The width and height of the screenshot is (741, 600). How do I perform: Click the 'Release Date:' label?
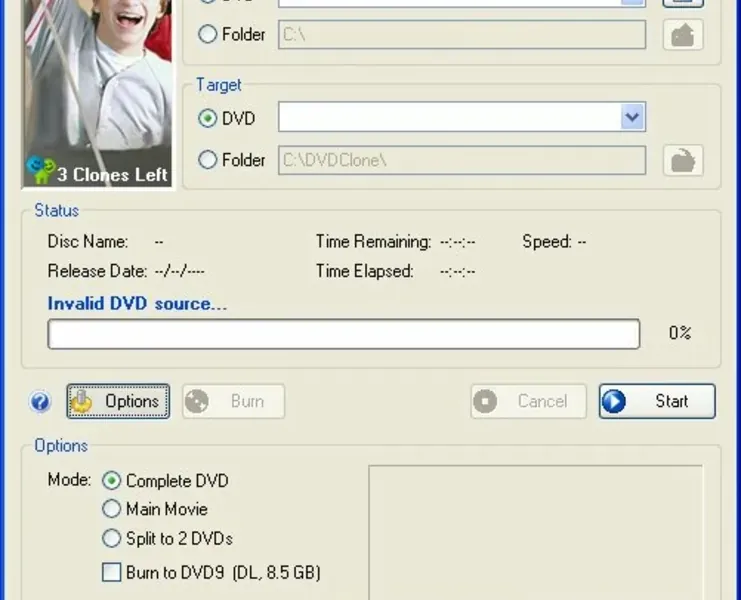coord(97,271)
